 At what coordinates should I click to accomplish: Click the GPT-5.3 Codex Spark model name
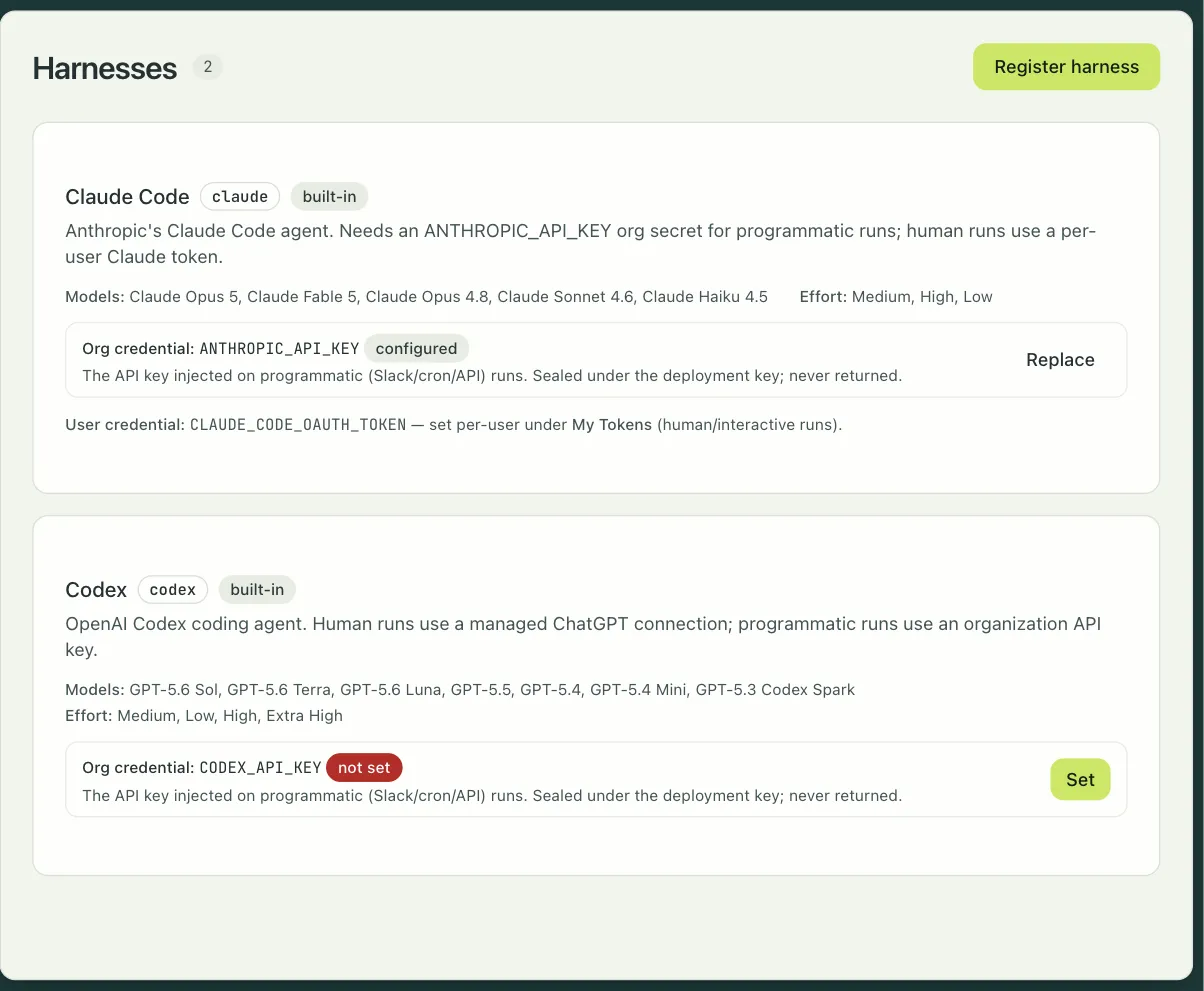(x=775, y=690)
